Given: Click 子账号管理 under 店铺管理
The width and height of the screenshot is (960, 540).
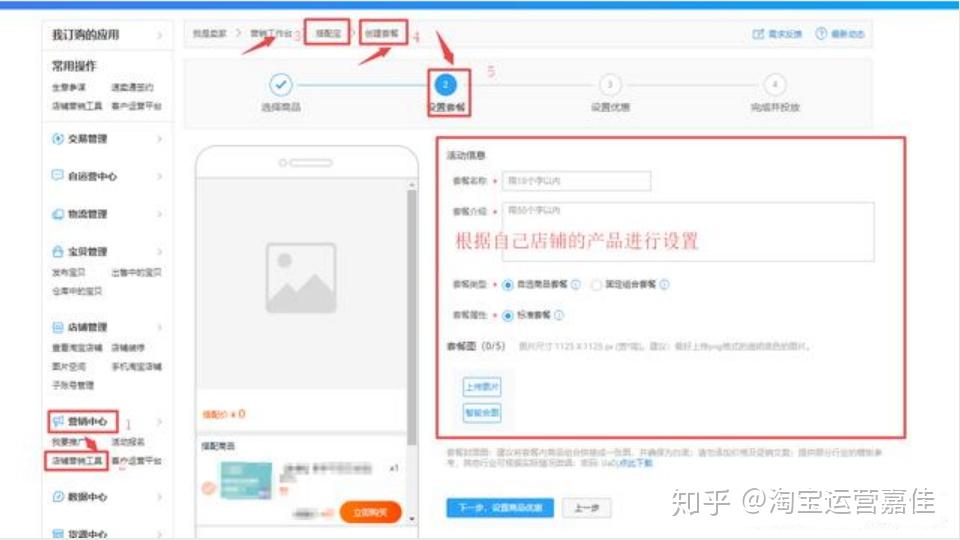Looking at the screenshot, I should (x=73, y=385).
